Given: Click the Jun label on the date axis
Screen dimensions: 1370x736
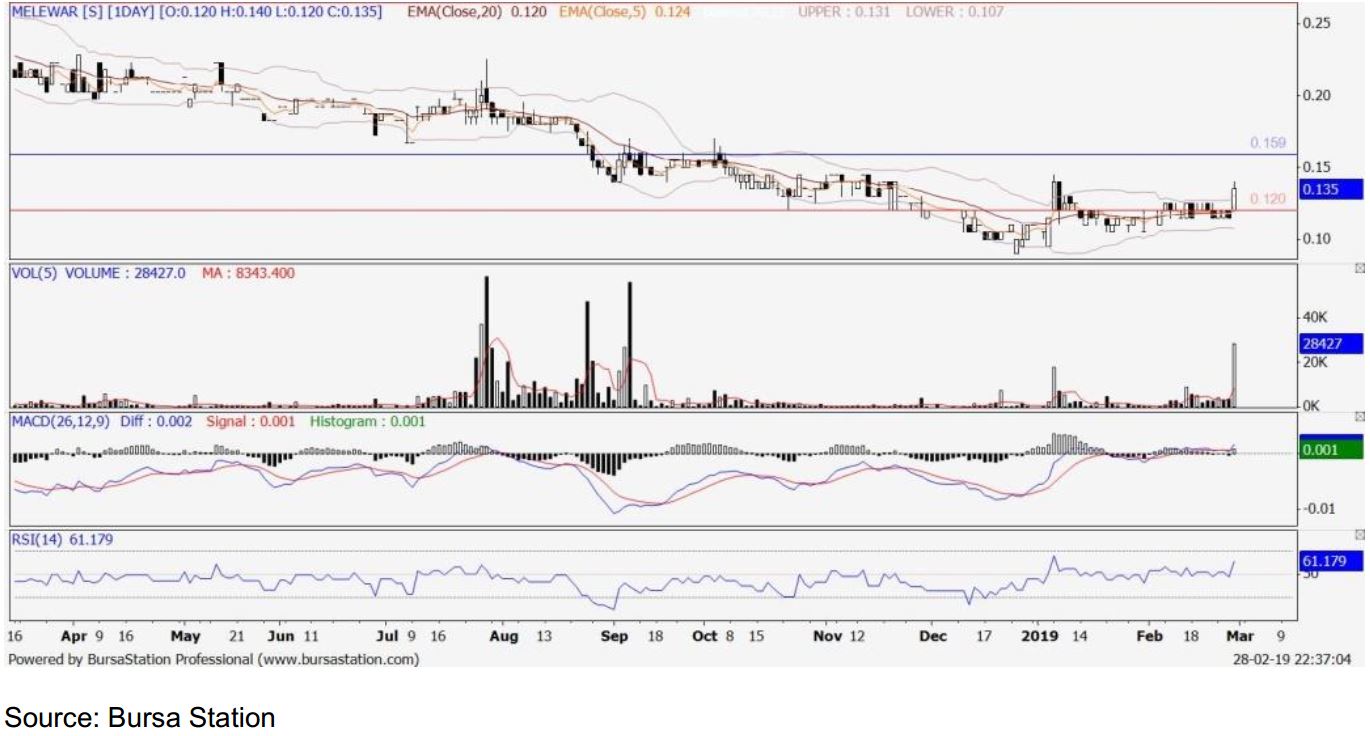Looking at the screenshot, I should [x=283, y=636].
